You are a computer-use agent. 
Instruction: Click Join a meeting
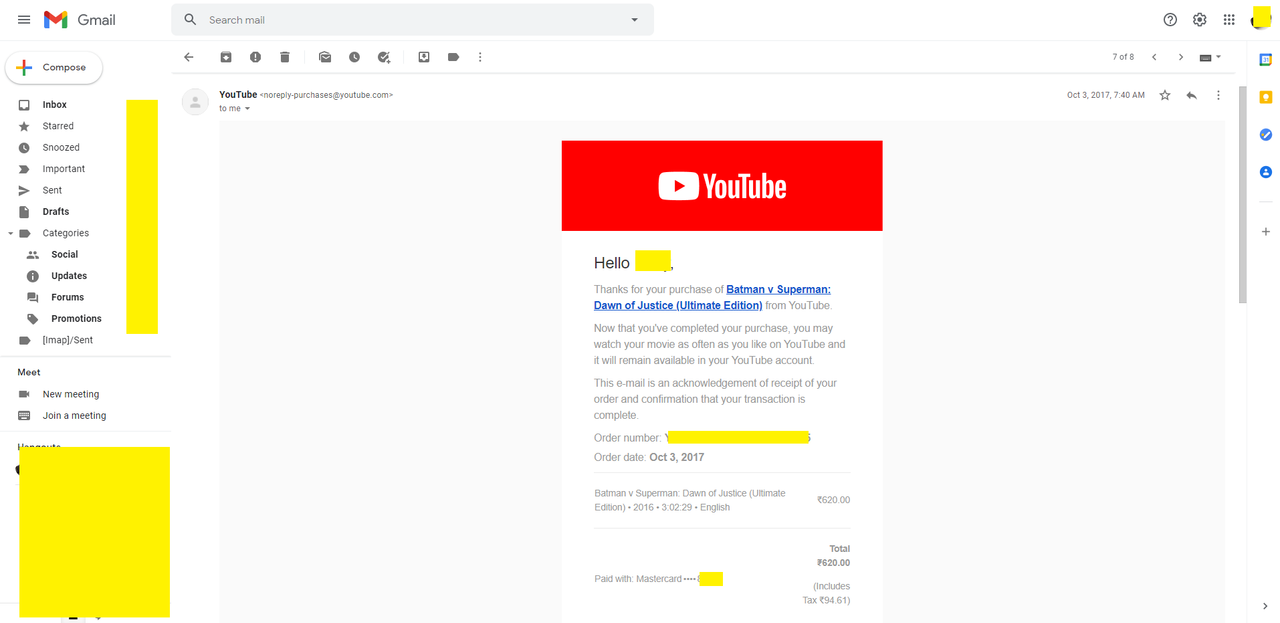click(x=74, y=415)
